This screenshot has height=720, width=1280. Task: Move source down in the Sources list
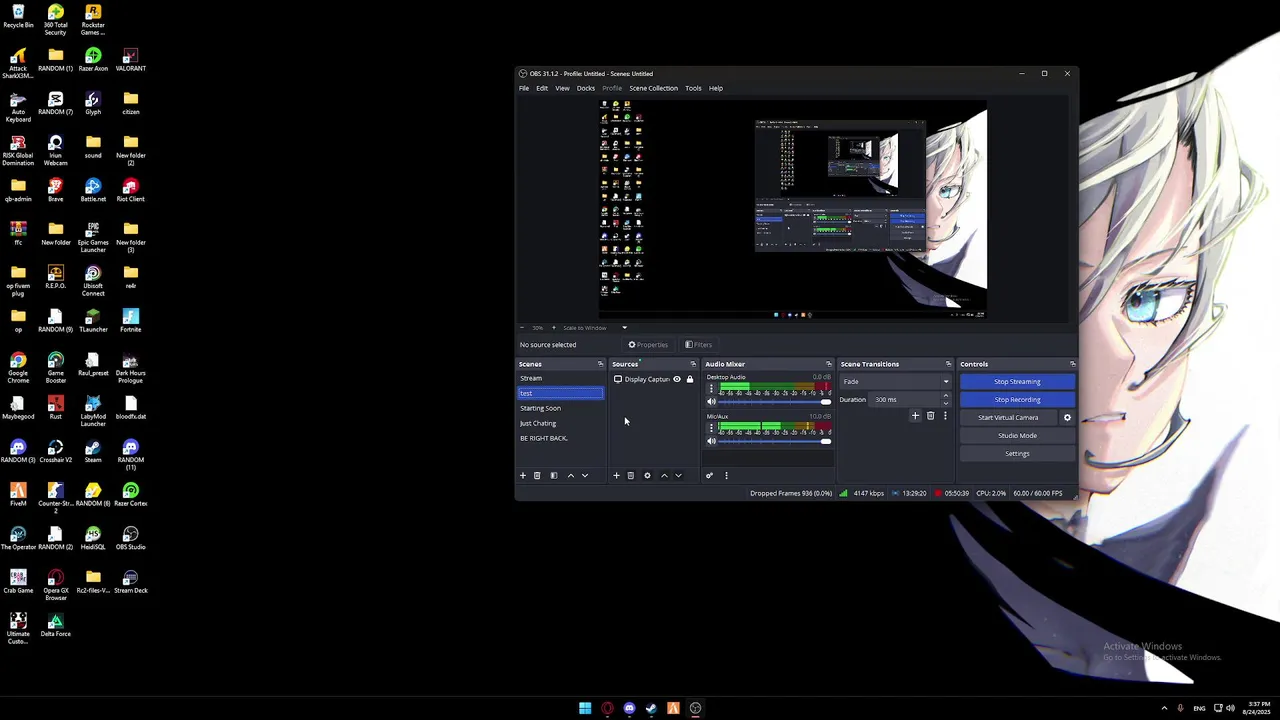click(x=678, y=476)
